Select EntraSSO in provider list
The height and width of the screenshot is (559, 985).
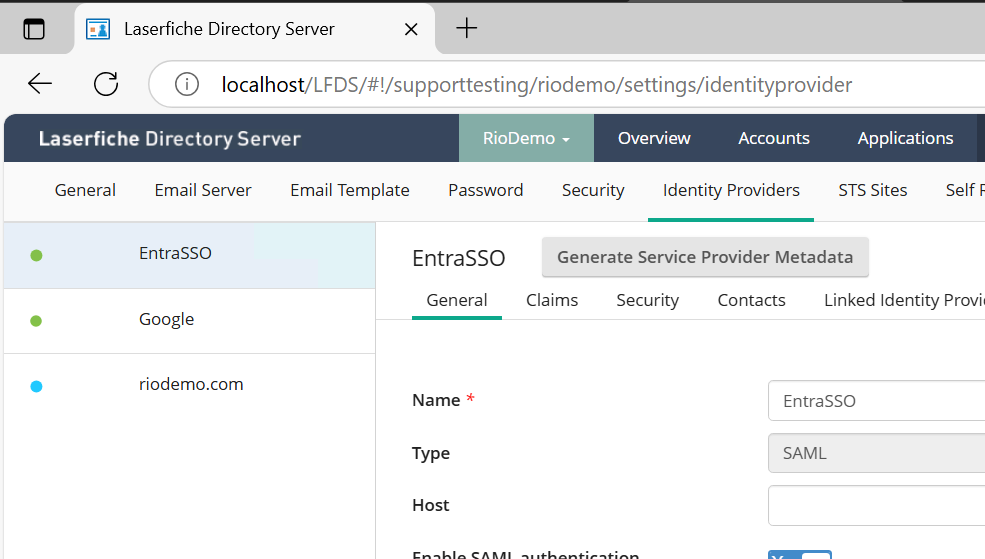pyautogui.click(x=190, y=255)
